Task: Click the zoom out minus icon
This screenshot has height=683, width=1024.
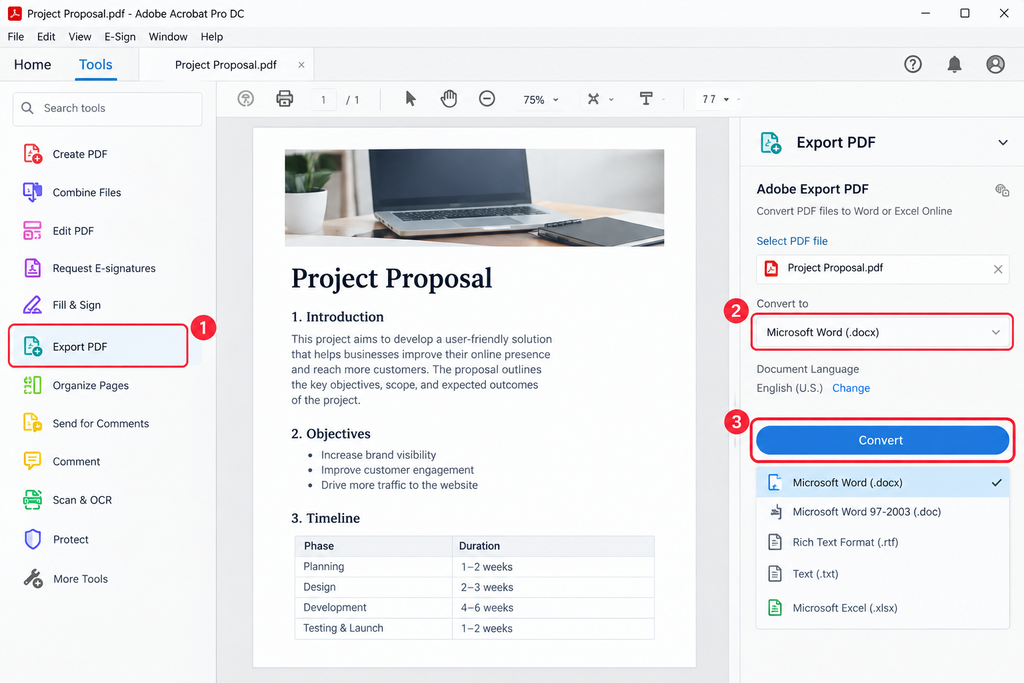Action: [x=487, y=99]
